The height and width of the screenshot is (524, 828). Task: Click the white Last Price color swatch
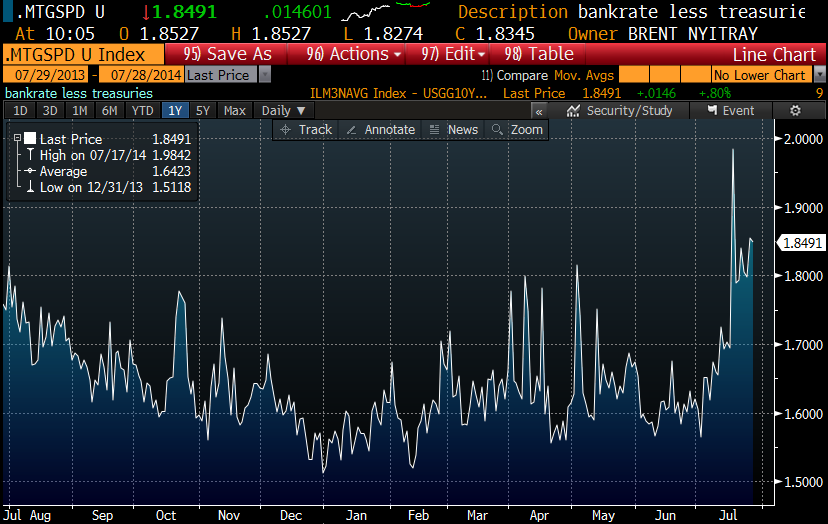pos(30,139)
